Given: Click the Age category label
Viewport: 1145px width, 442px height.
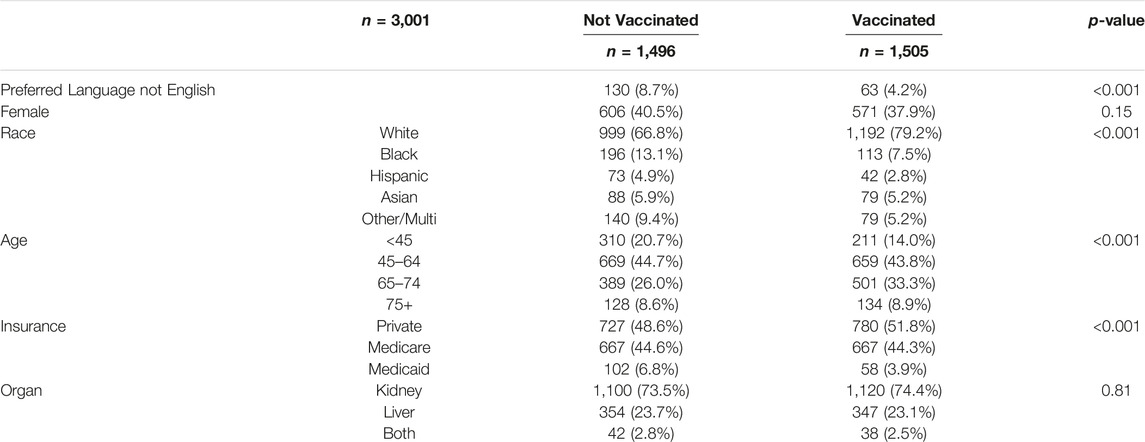Looking at the screenshot, I should [12, 240].
